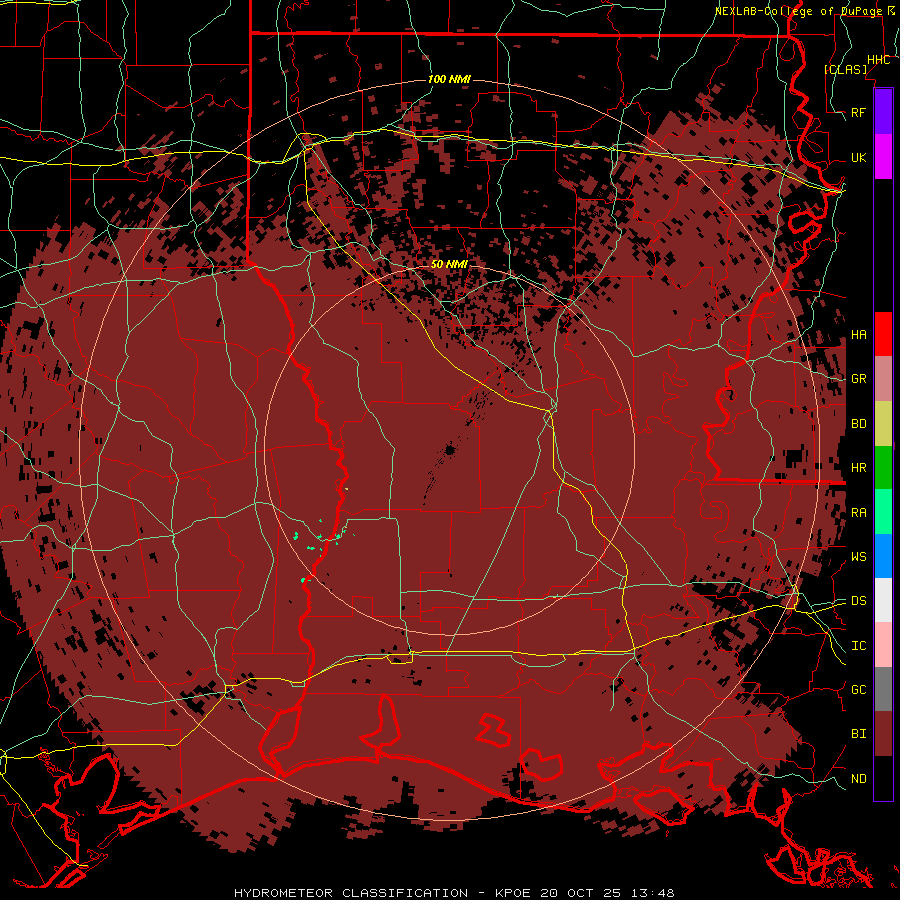Click the RF purple color swatch
900x900 pixels.
pyautogui.click(x=883, y=112)
